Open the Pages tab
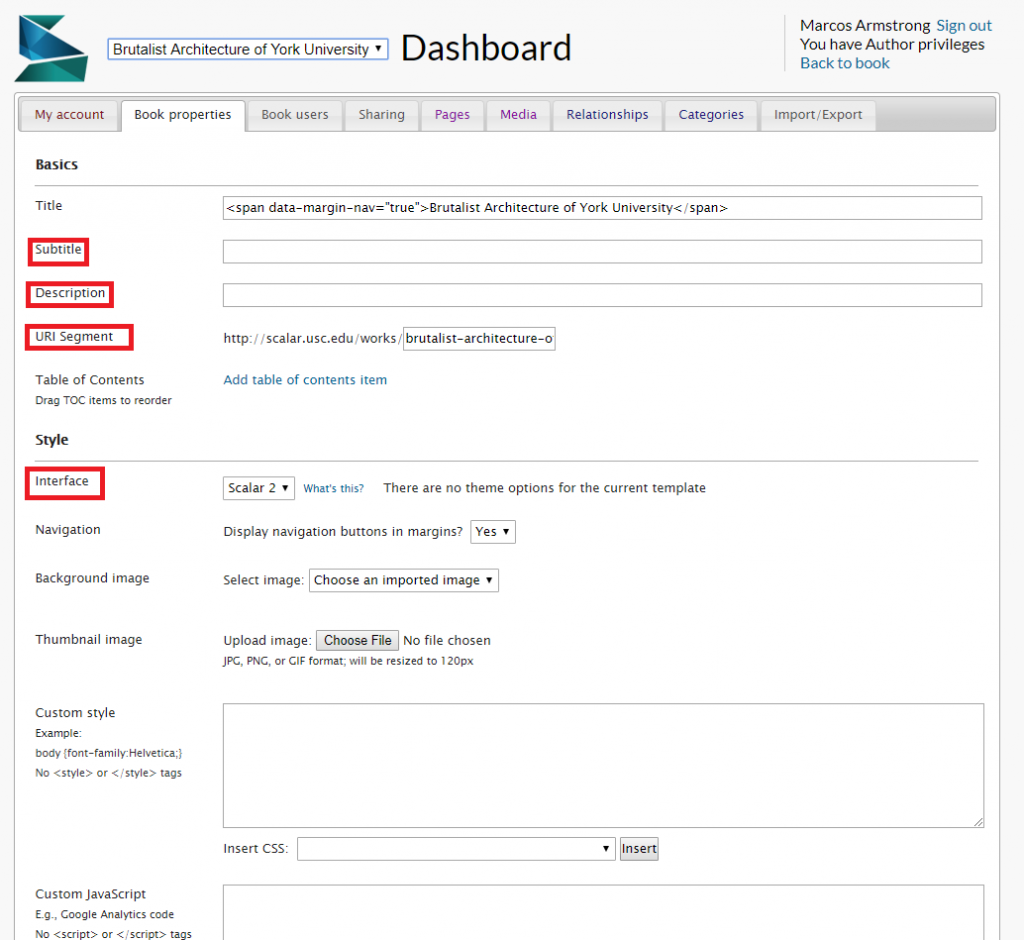The height and width of the screenshot is (940, 1024). tap(452, 115)
